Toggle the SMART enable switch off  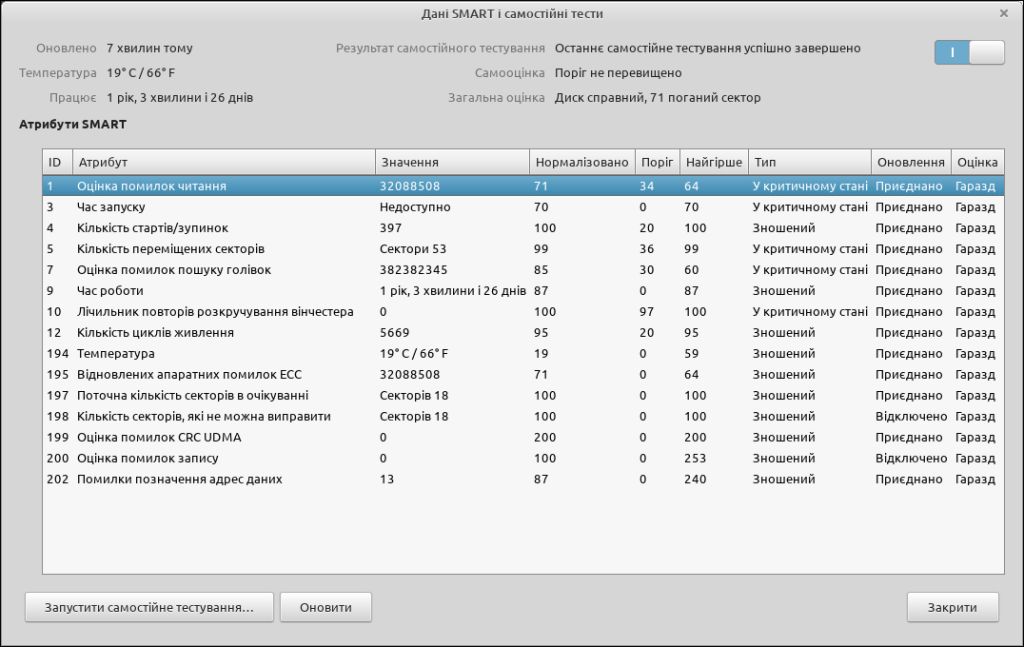969,53
